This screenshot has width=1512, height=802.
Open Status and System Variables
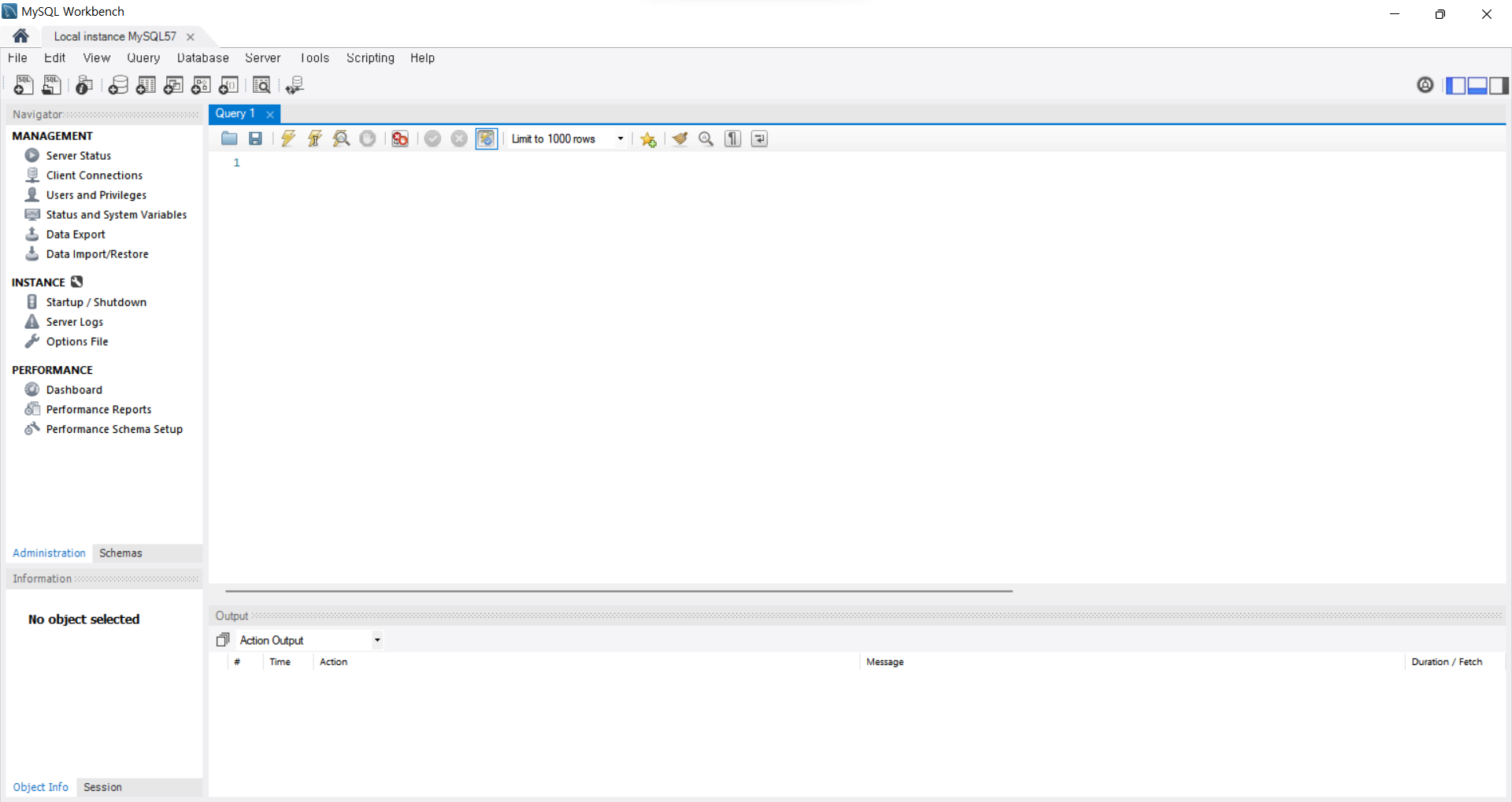tap(117, 215)
